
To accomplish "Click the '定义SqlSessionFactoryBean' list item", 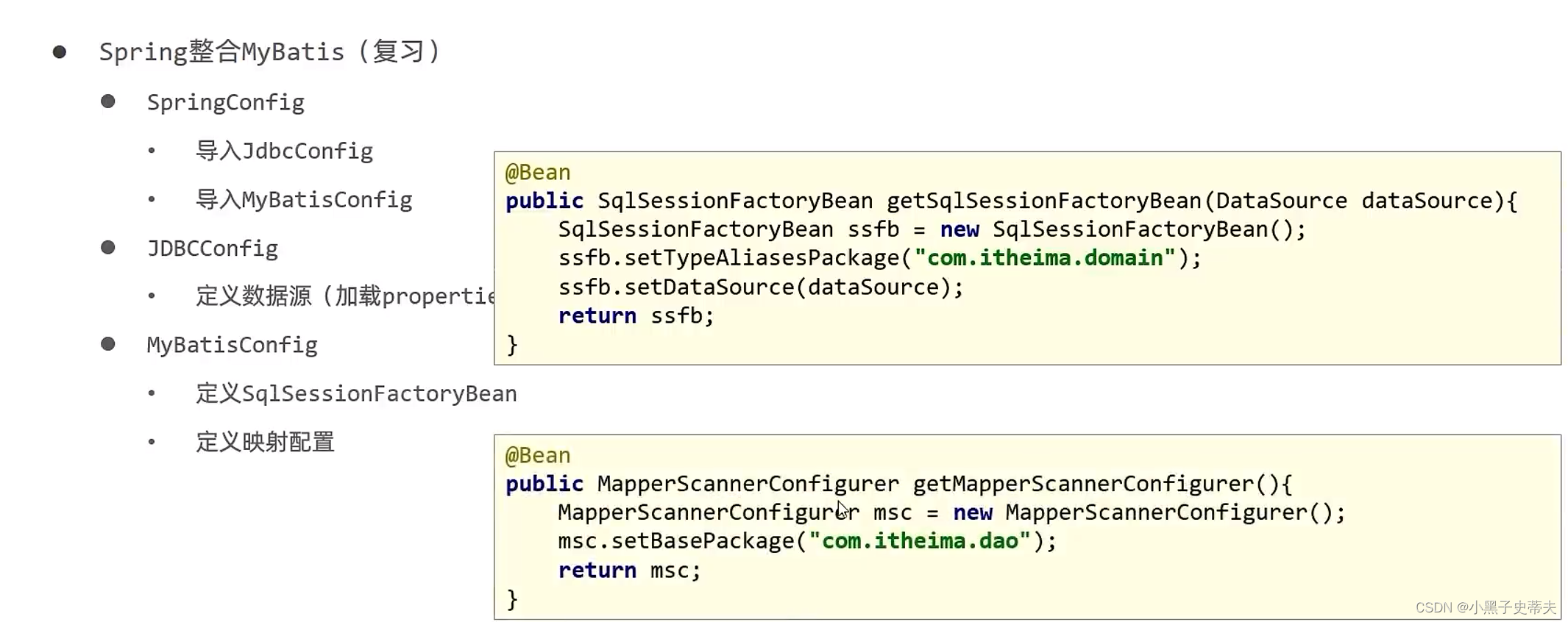I will point(356,393).
